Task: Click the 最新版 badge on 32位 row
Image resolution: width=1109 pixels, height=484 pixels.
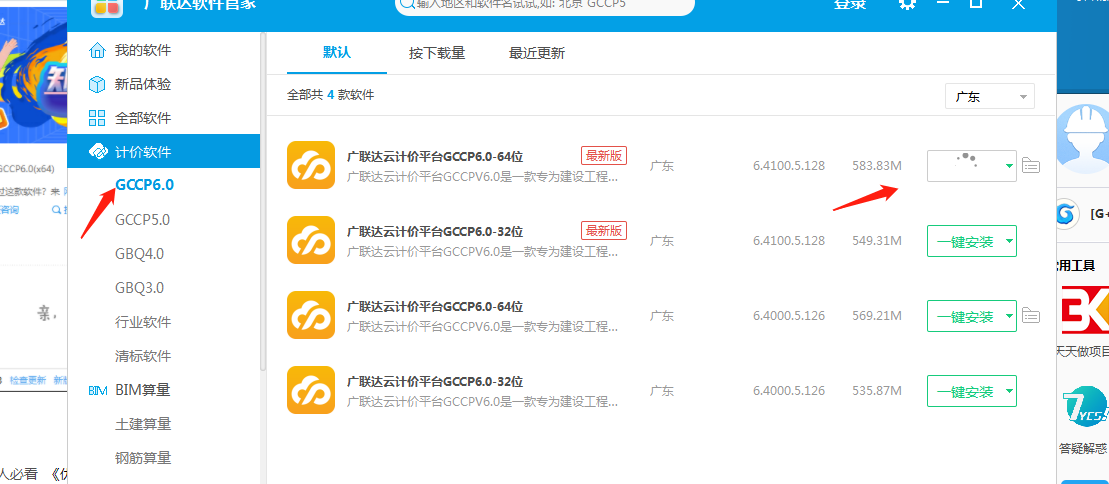Action: (x=604, y=230)
